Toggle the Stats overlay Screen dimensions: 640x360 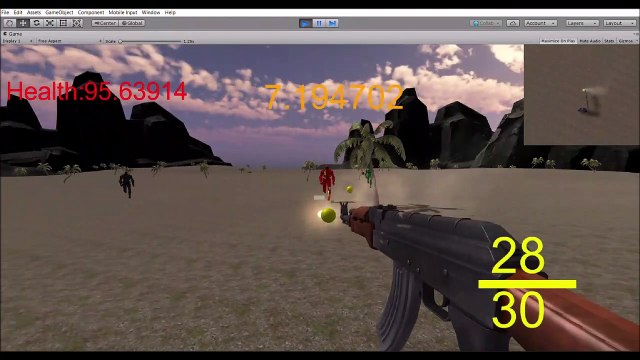point(609,41)
